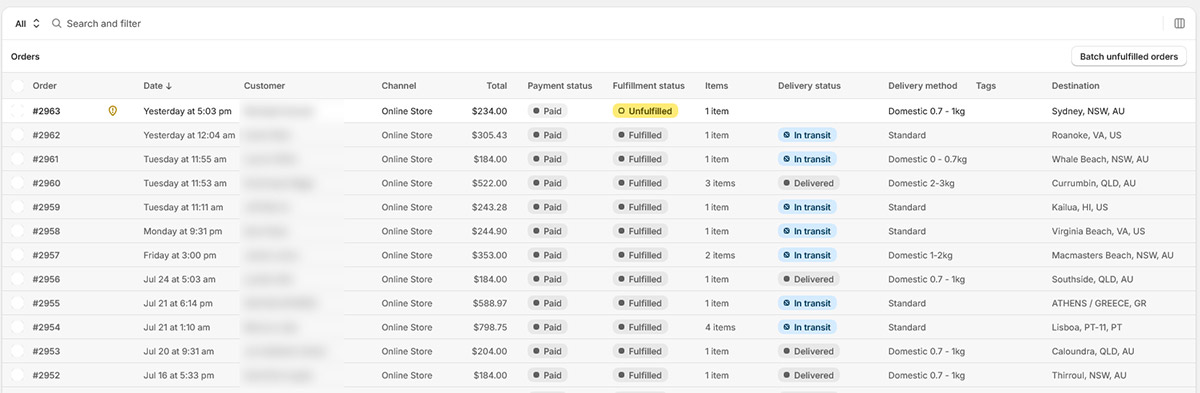The height and width of the screenshot is (393, 1200).
Task: Sort by the Customer column header
Action: point(264,86)
